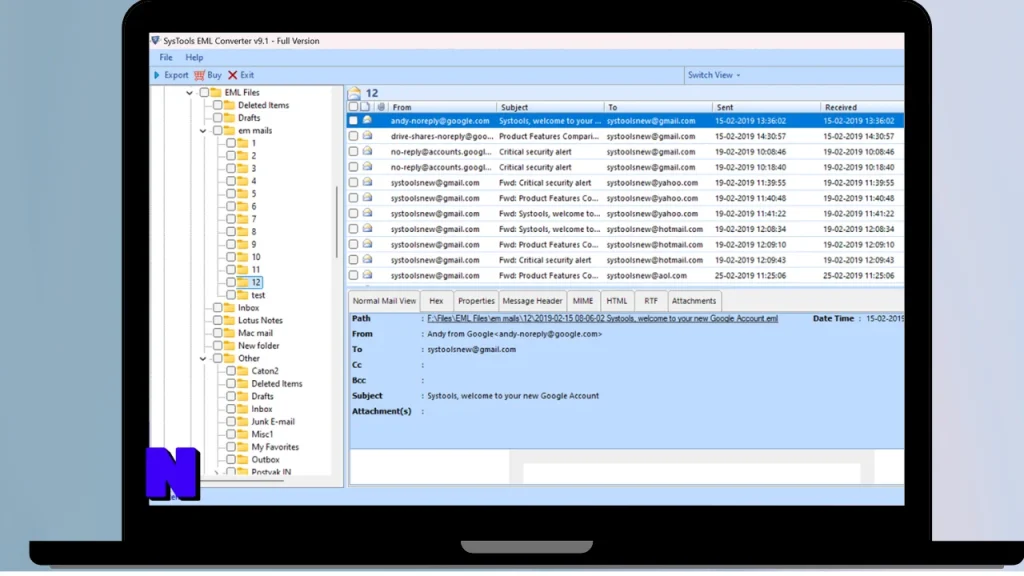Click the attachment column header icon
Image resolution: width=1024 pixels, height=576 pixels.
381,106
